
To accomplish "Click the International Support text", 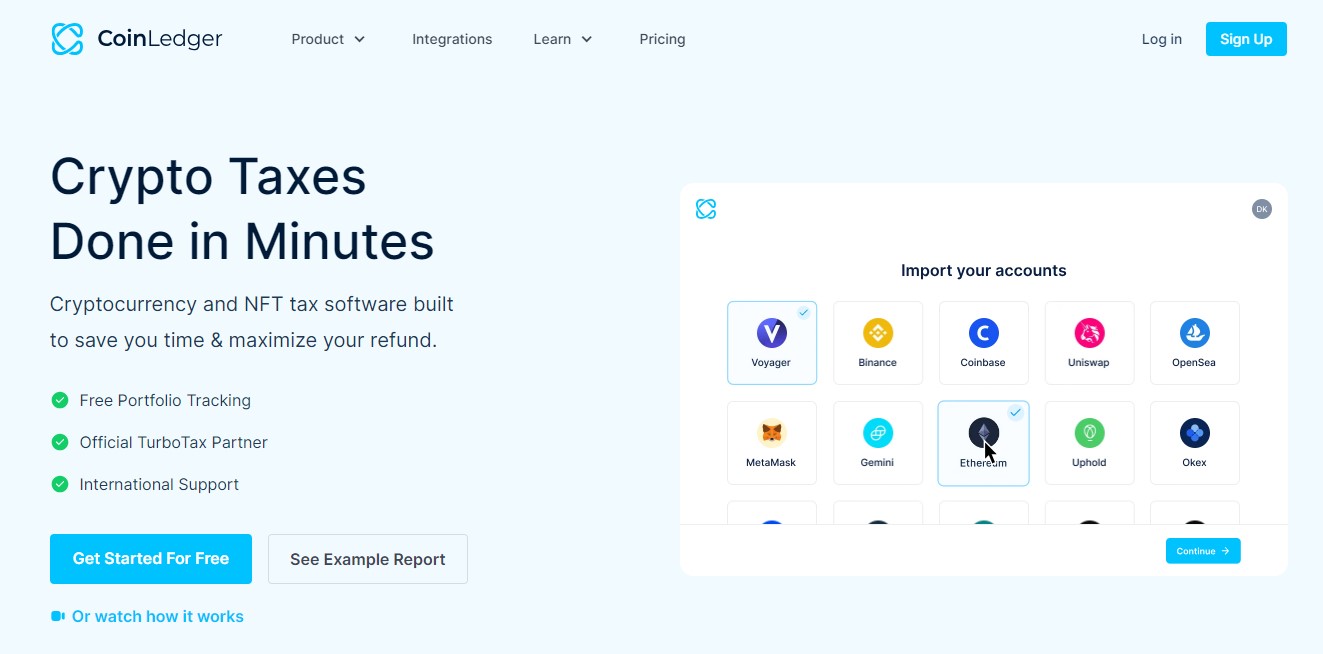I will (x=159, y=484).
